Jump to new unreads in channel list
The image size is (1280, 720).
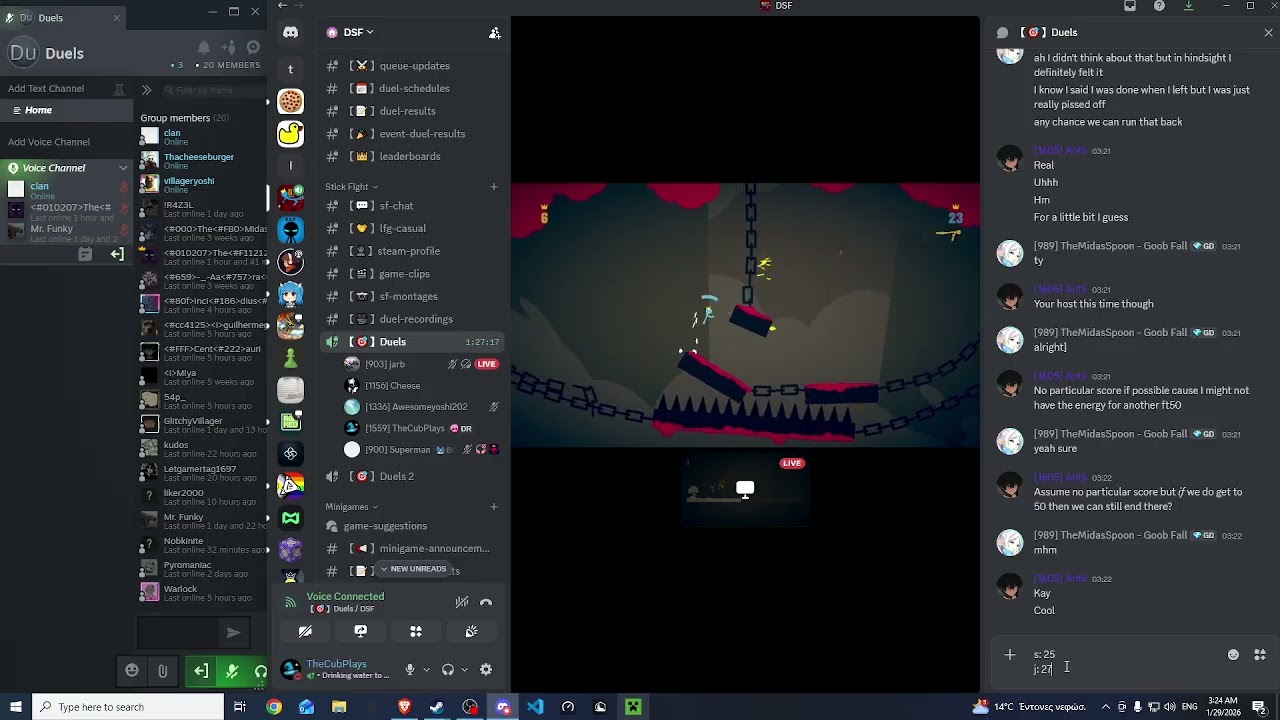tap(412, 569)
